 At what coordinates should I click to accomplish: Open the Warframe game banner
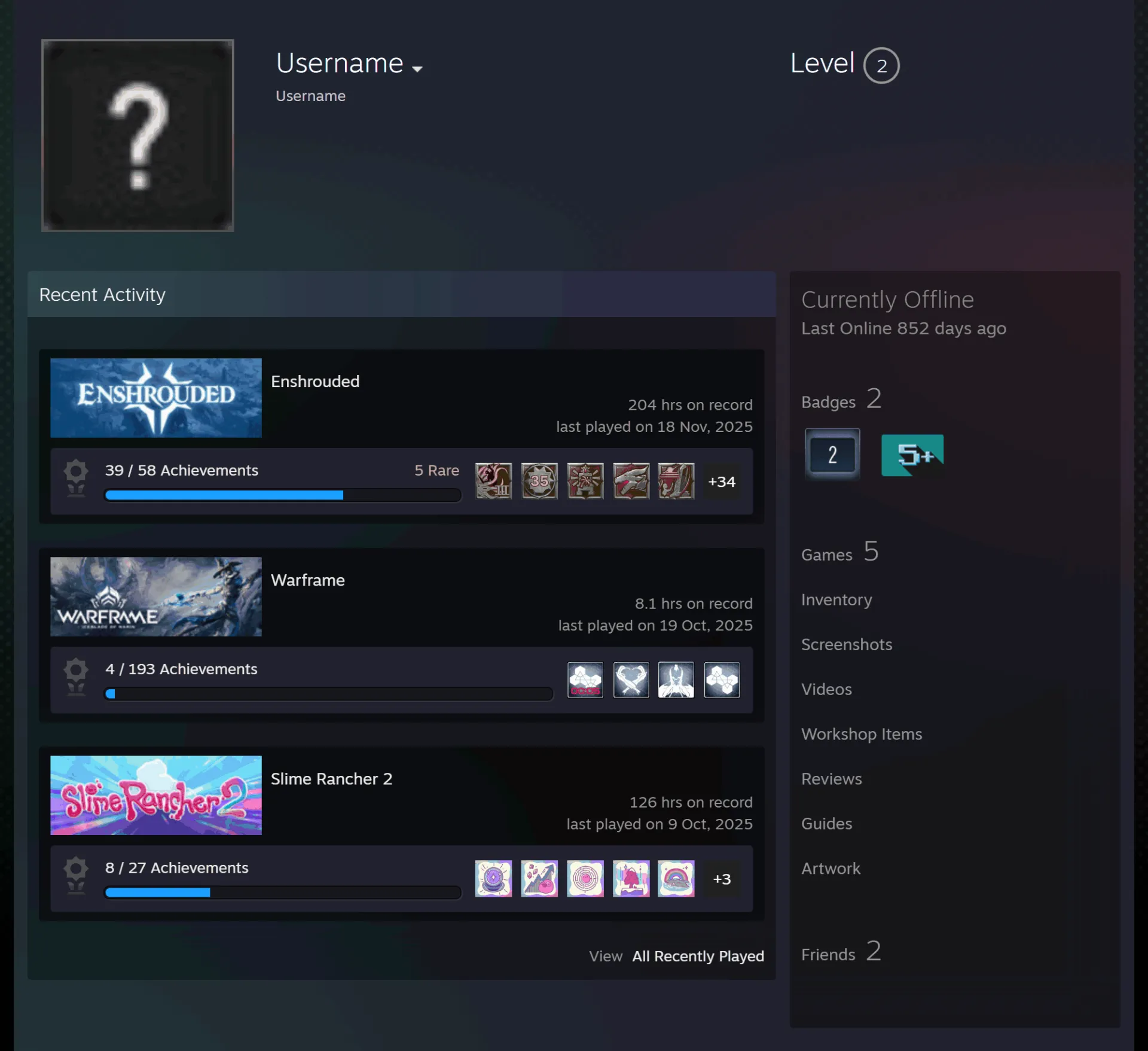coord(156,596)
